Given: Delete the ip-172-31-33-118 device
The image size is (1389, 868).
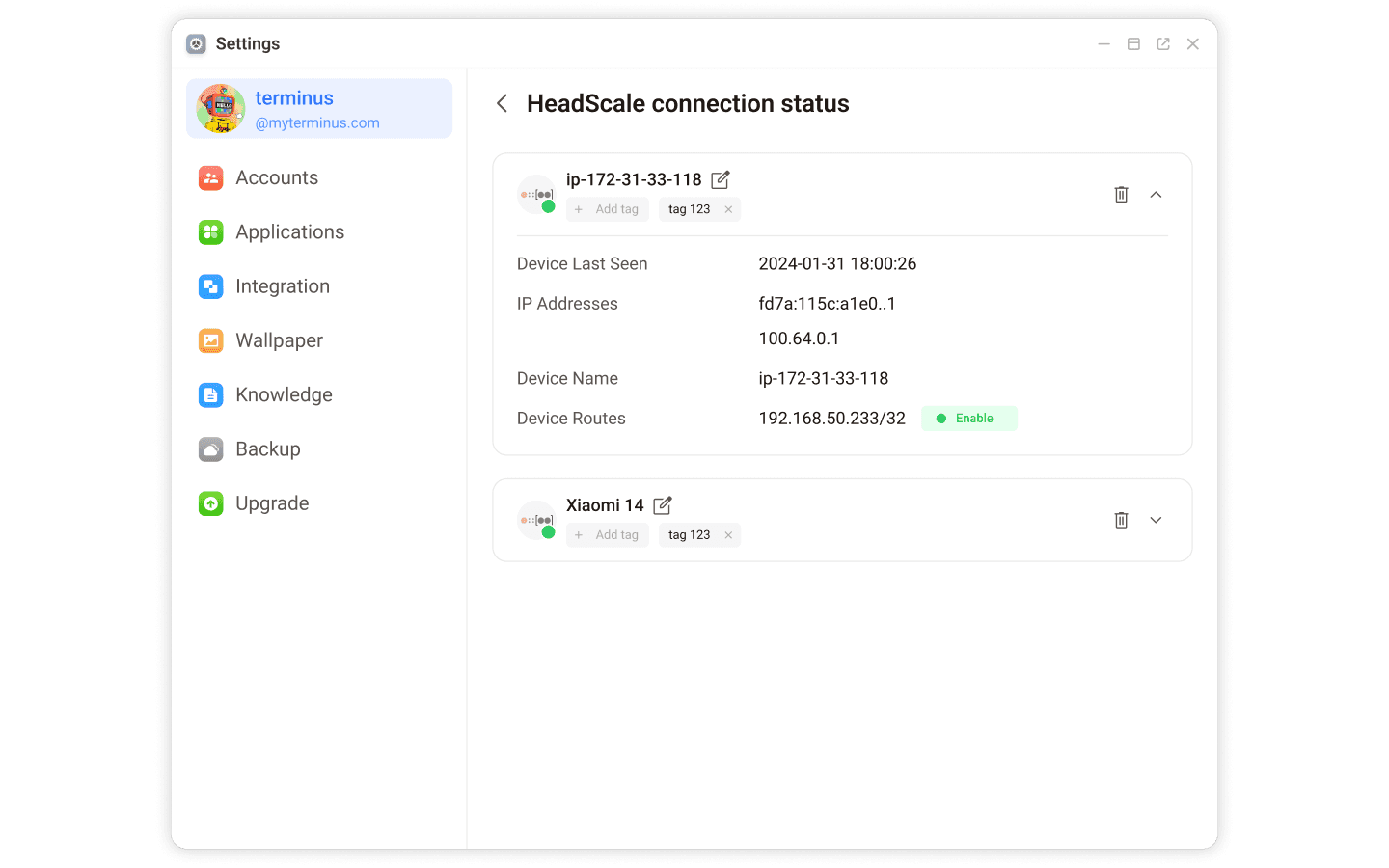Looking at the screenshot, I should (1121, 195).
